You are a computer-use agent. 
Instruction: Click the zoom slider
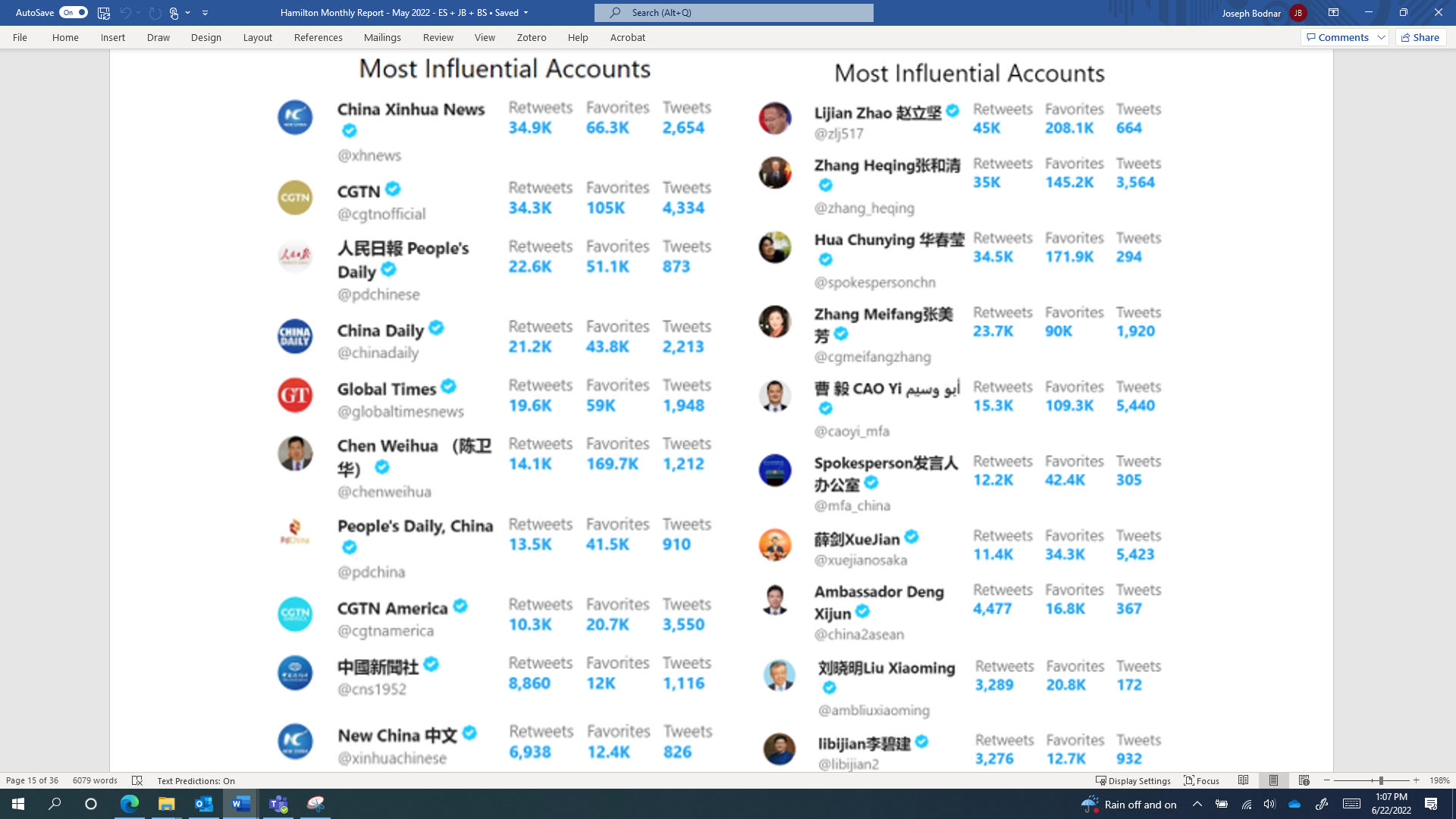click(1371, 780)
